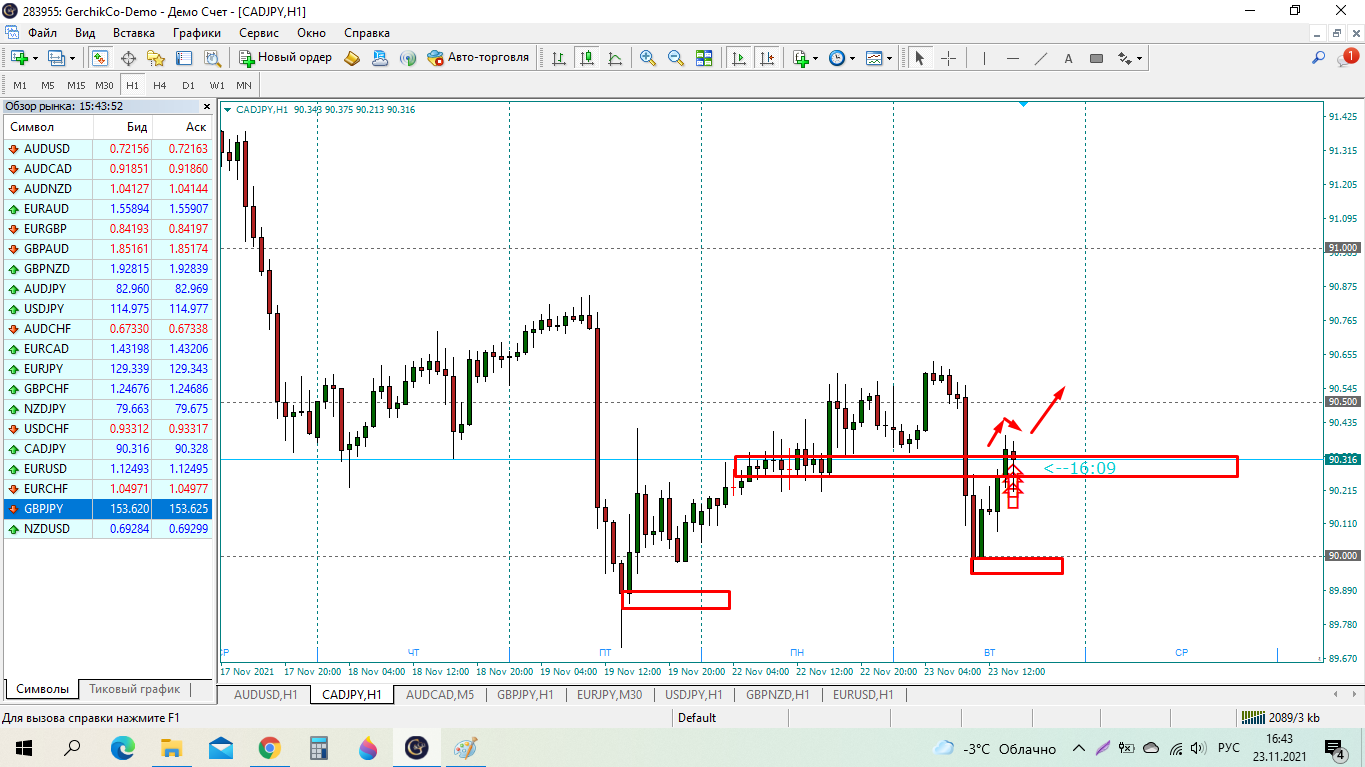Set the timeframe to H4
Image resolution: width=1365 pixels, height=767 pixels.
coord(160,85)
